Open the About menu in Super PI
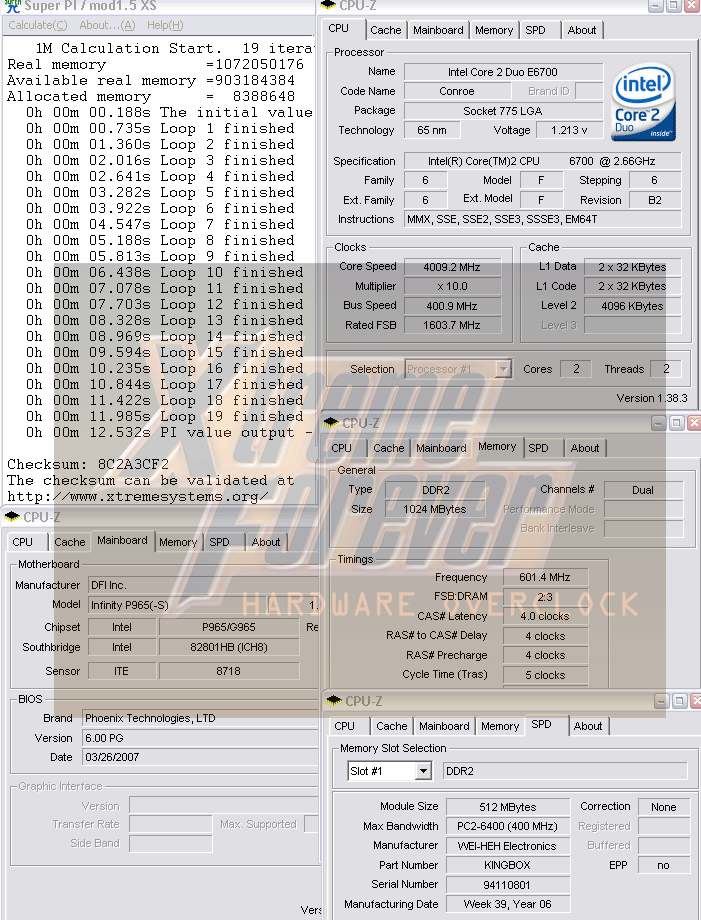701x920 pixels. point(107,25)
